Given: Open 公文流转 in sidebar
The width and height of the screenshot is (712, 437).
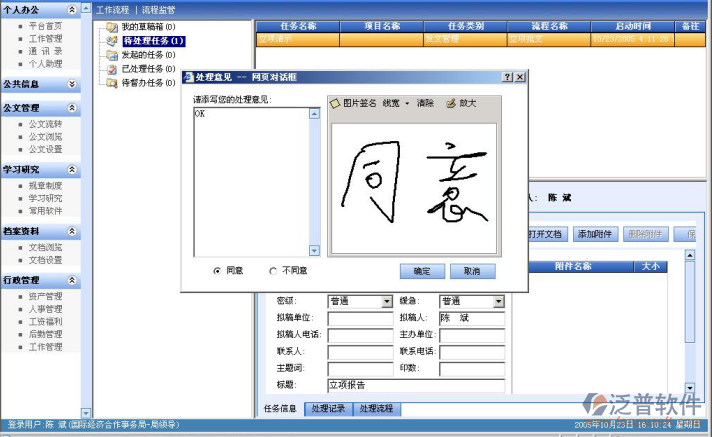Looking at the screenshot, I should click(x=45, y=124).
